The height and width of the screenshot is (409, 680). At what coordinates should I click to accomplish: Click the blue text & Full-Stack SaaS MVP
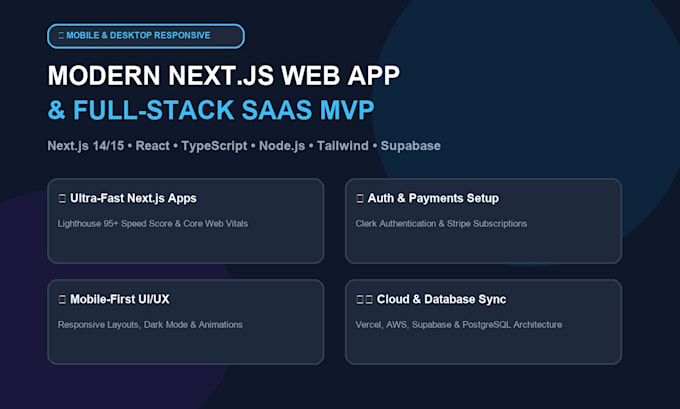211,110
